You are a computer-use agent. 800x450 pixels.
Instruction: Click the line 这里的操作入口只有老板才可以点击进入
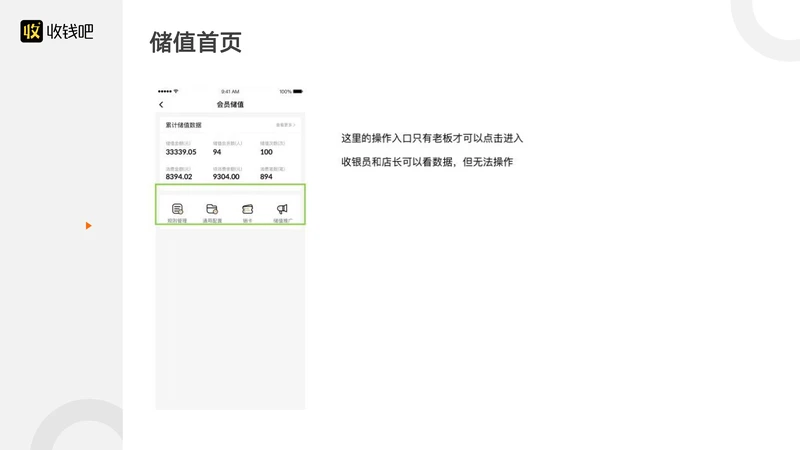pyautogui.click(x=432, y=138)
